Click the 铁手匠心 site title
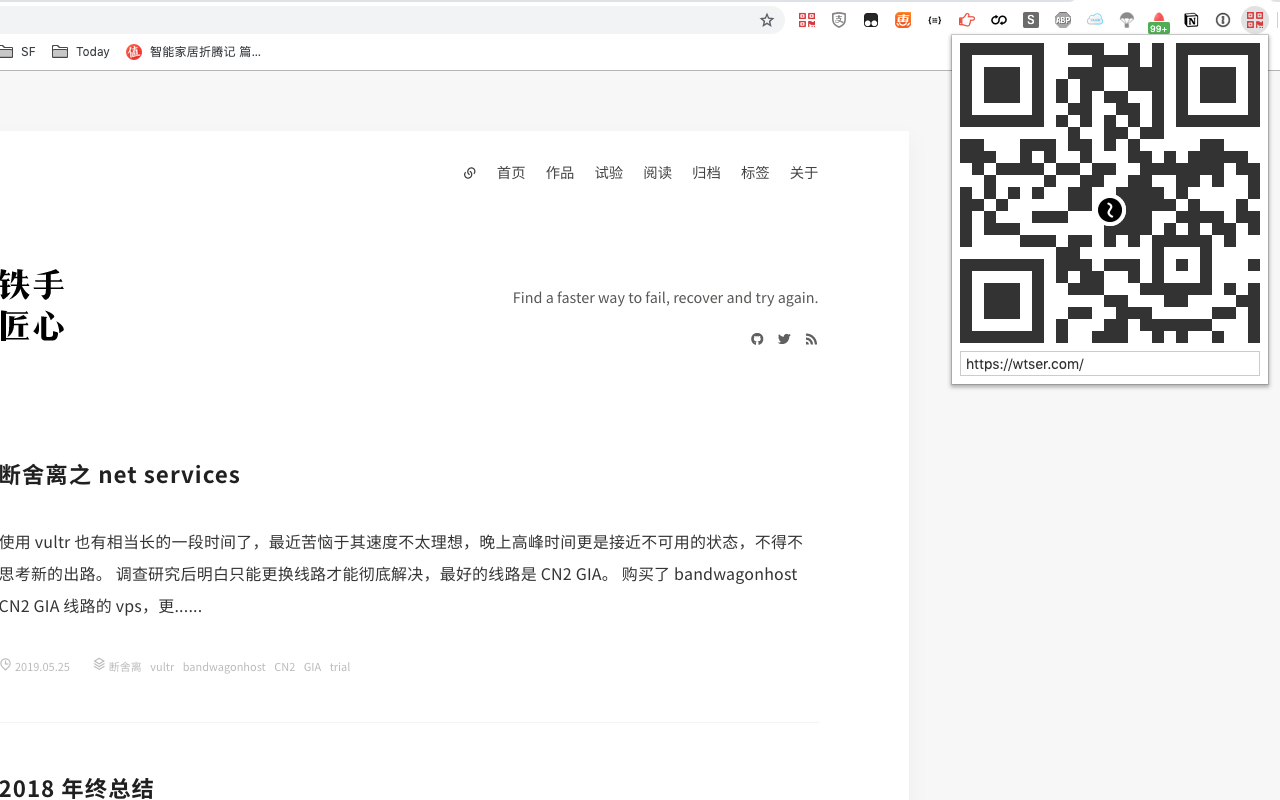1280x800 pixels. (x=32, y=306)
